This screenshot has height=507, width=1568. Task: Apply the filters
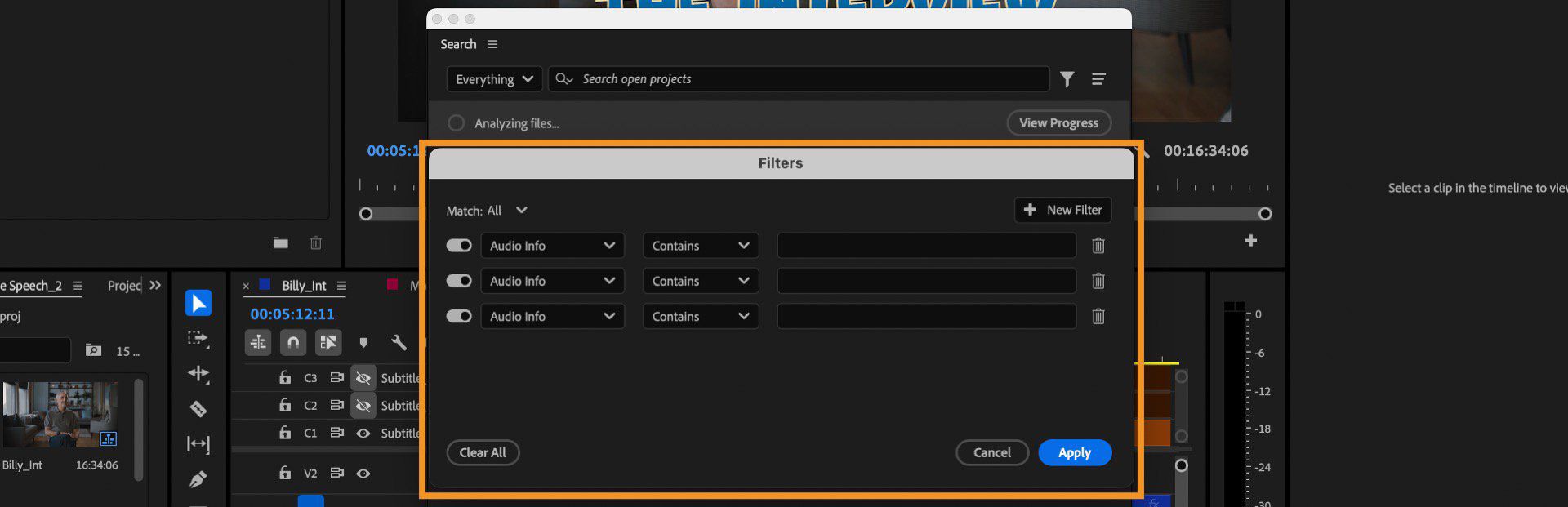pyautogui.click(x=1075, y=452)
